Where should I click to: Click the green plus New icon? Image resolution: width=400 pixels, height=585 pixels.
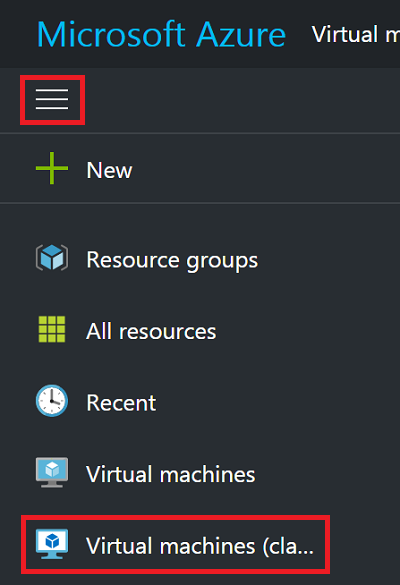tap(52, 168)
